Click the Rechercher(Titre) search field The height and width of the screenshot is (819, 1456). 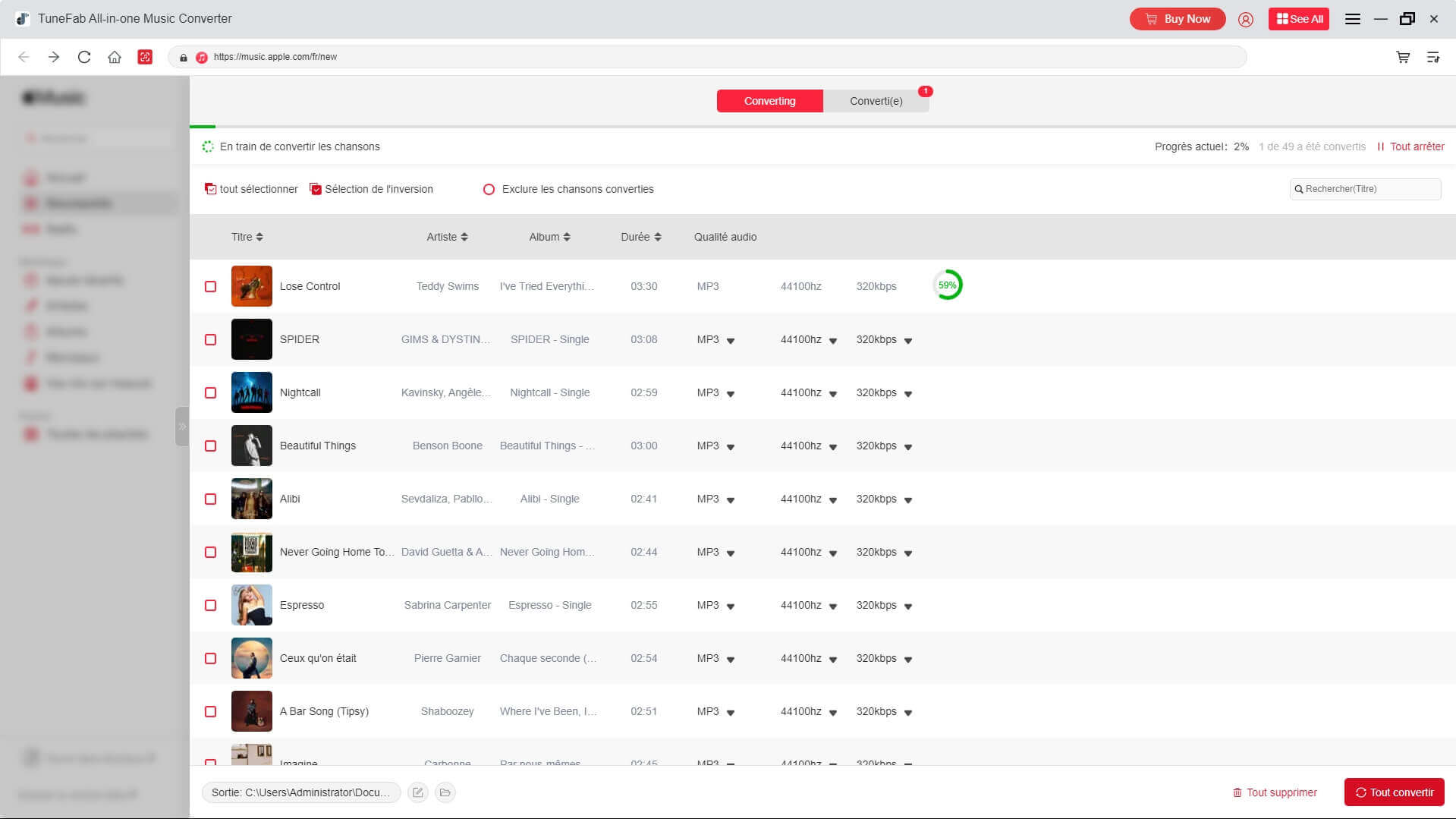(x=1365, y=189)
